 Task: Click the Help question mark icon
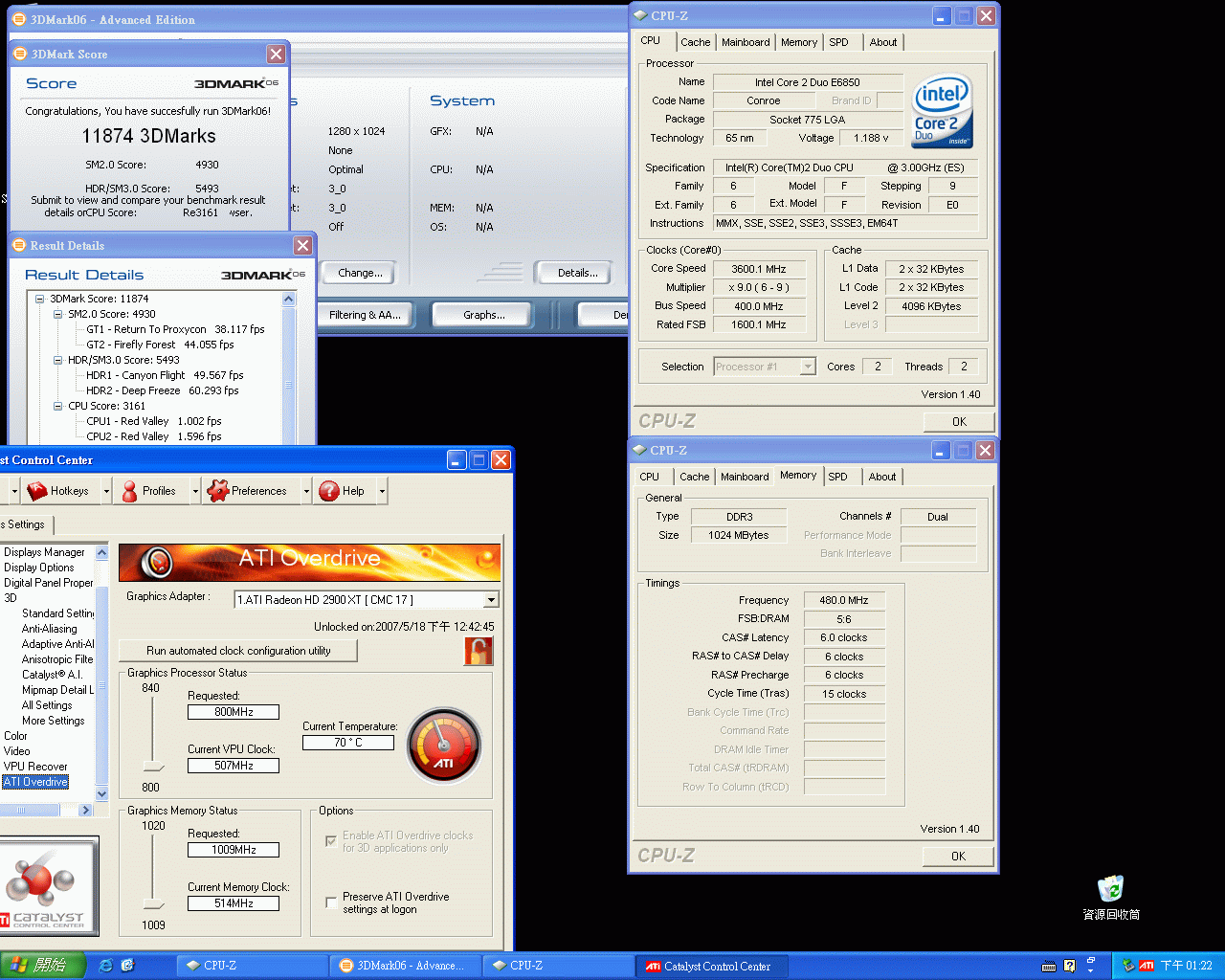click(x=329, y=491)
